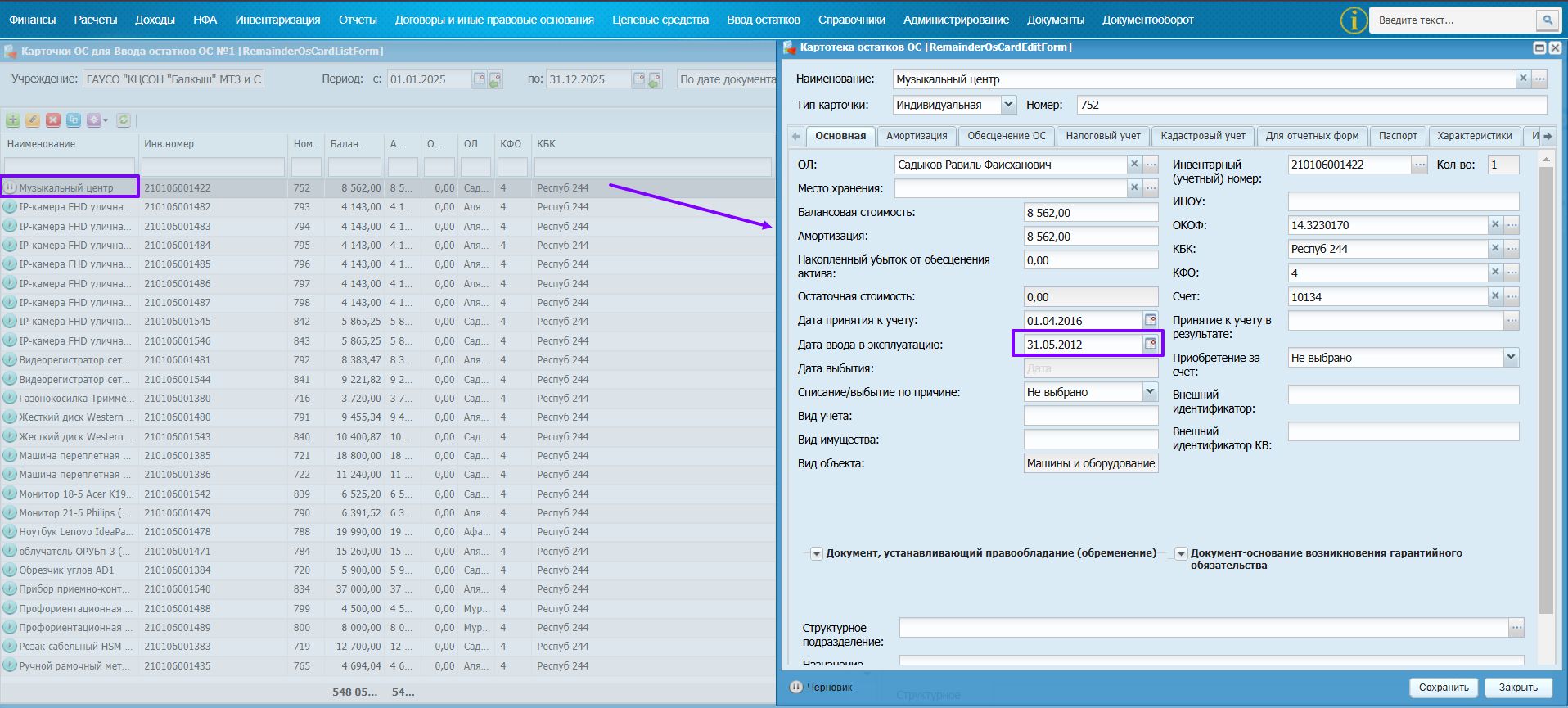Open the Инвентаризация menu

click(277, 20)
